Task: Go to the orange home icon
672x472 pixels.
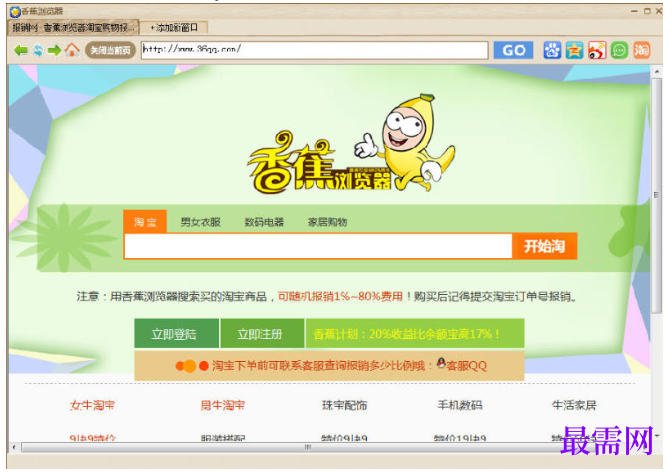Action: point(72,50)
